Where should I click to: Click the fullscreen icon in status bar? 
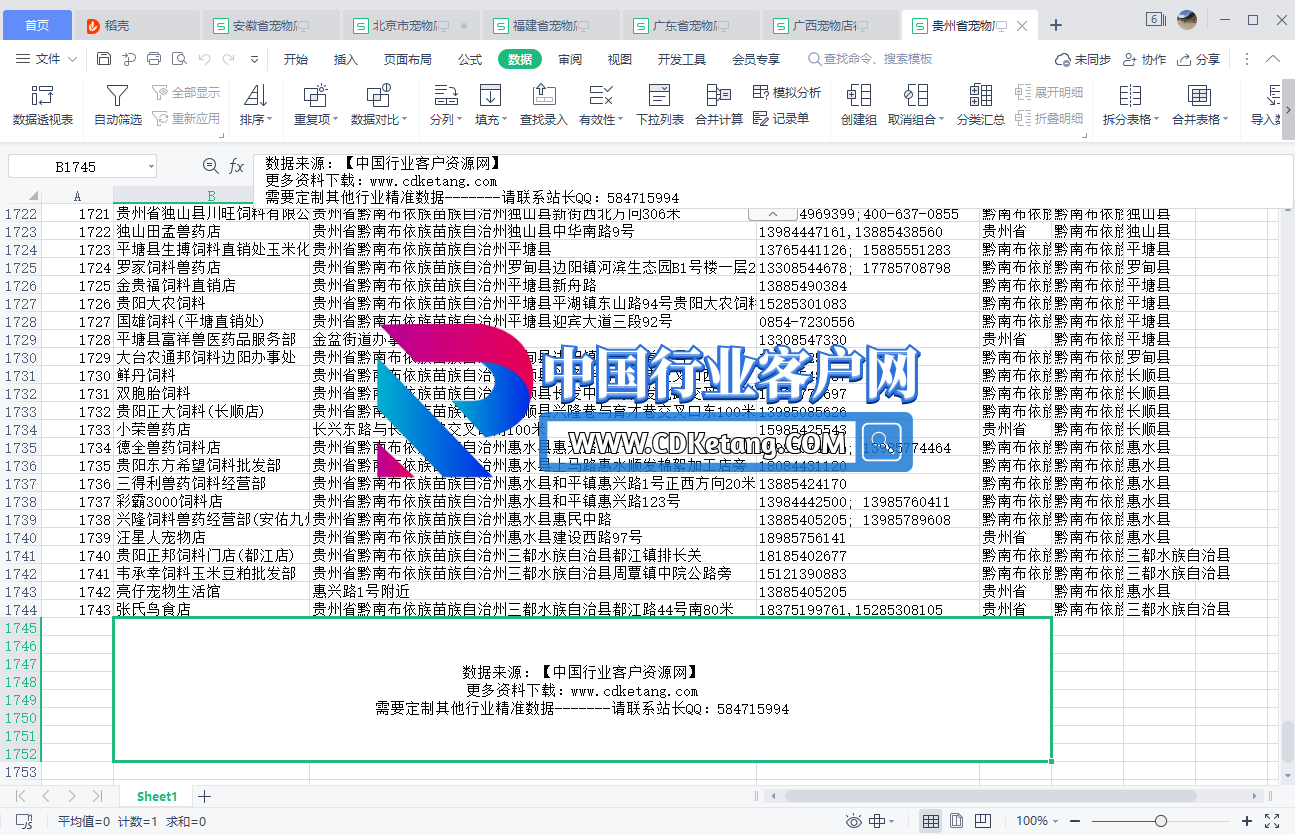pyautogui.click(x=1273, y=821)
